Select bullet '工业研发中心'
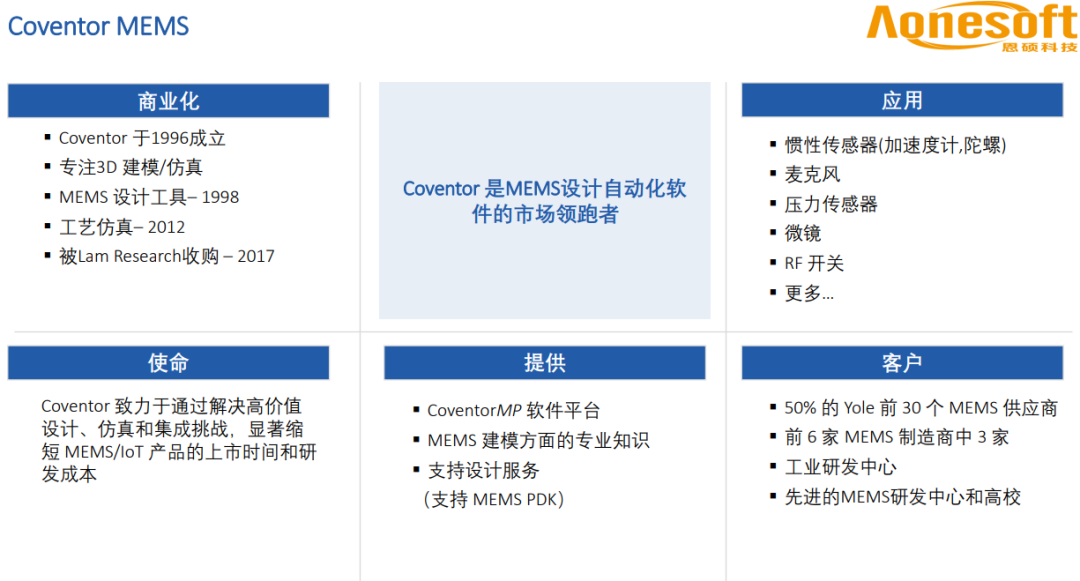Viewport: 1080px width, 581px height. [840, 467]
